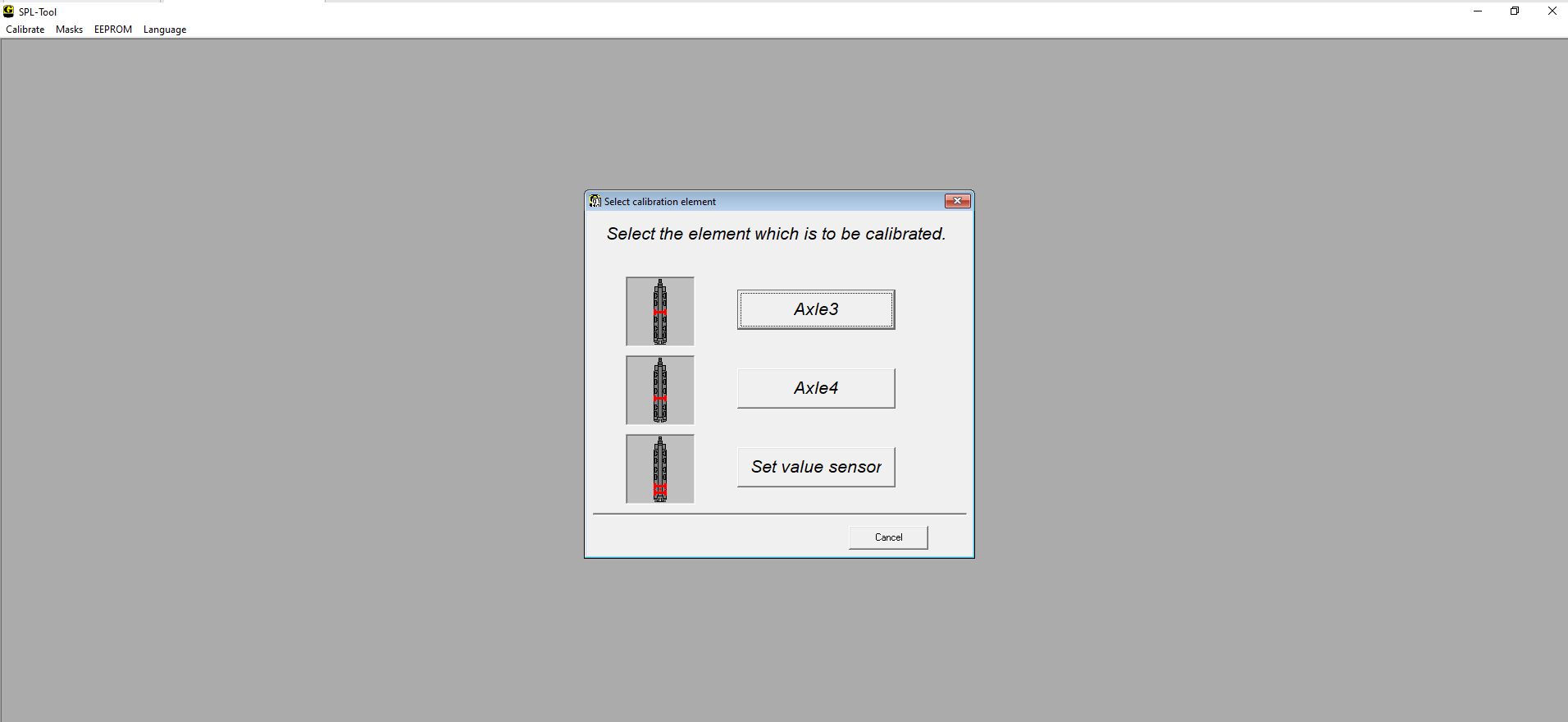Open the Language menu
Viewport: 1568px width, 722px height.
coord(165,30)
